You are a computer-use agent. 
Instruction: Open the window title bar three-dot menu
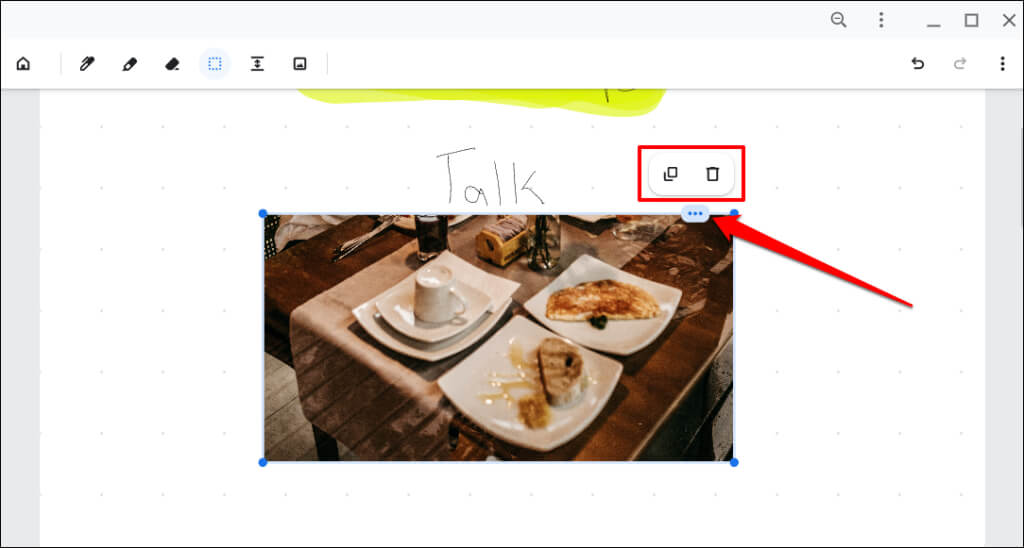pyautogui.click(x=881, y=20)
